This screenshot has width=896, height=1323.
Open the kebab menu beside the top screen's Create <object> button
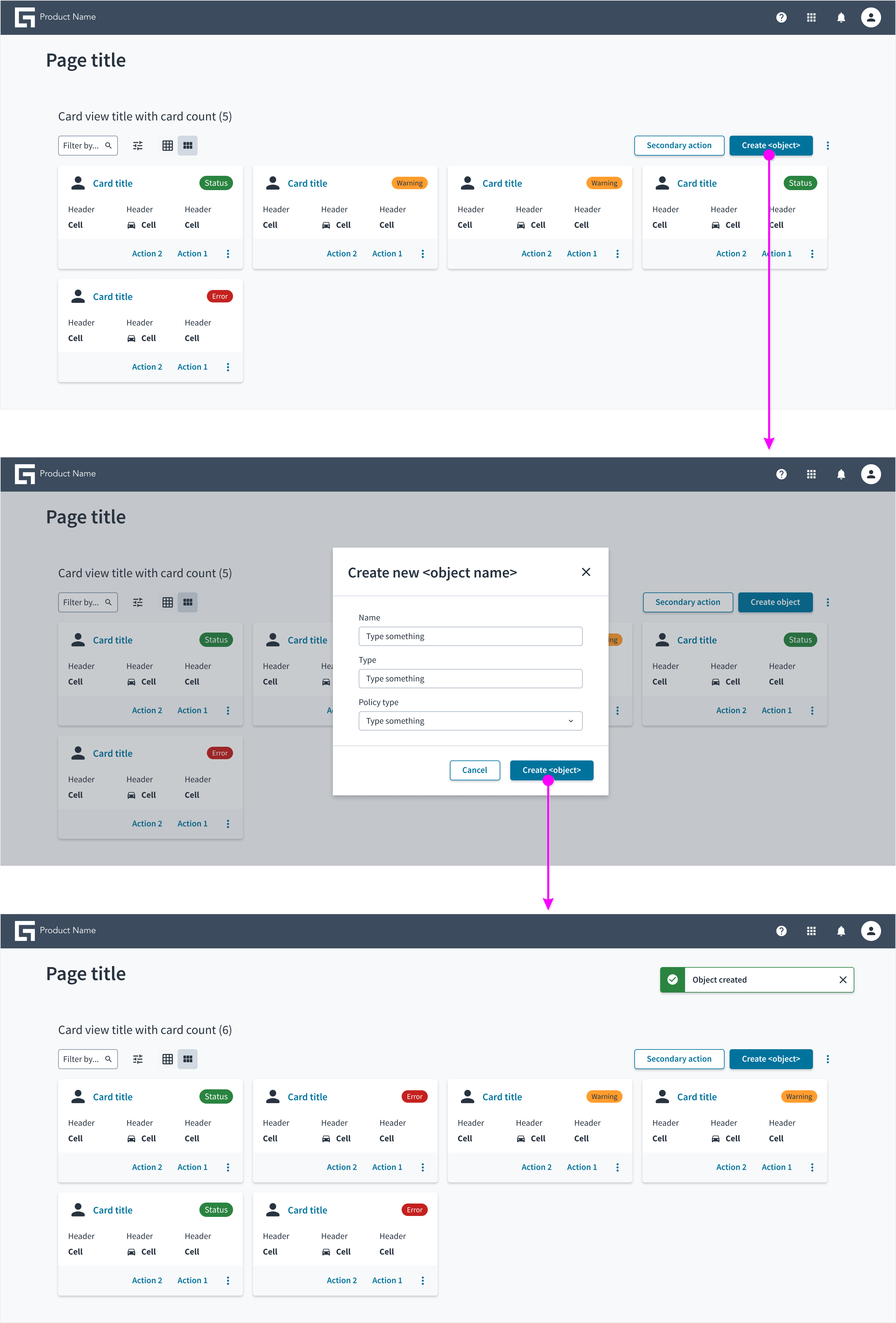click(827, 146)
